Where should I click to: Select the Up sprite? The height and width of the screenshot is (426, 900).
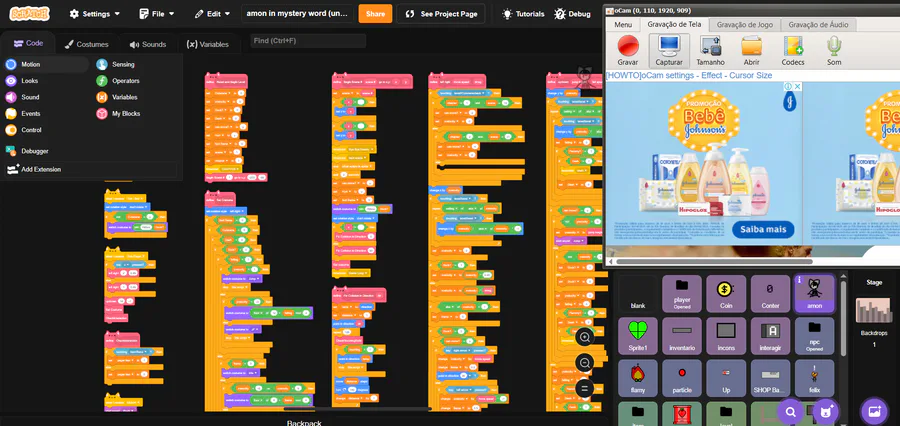click(726, 378)
